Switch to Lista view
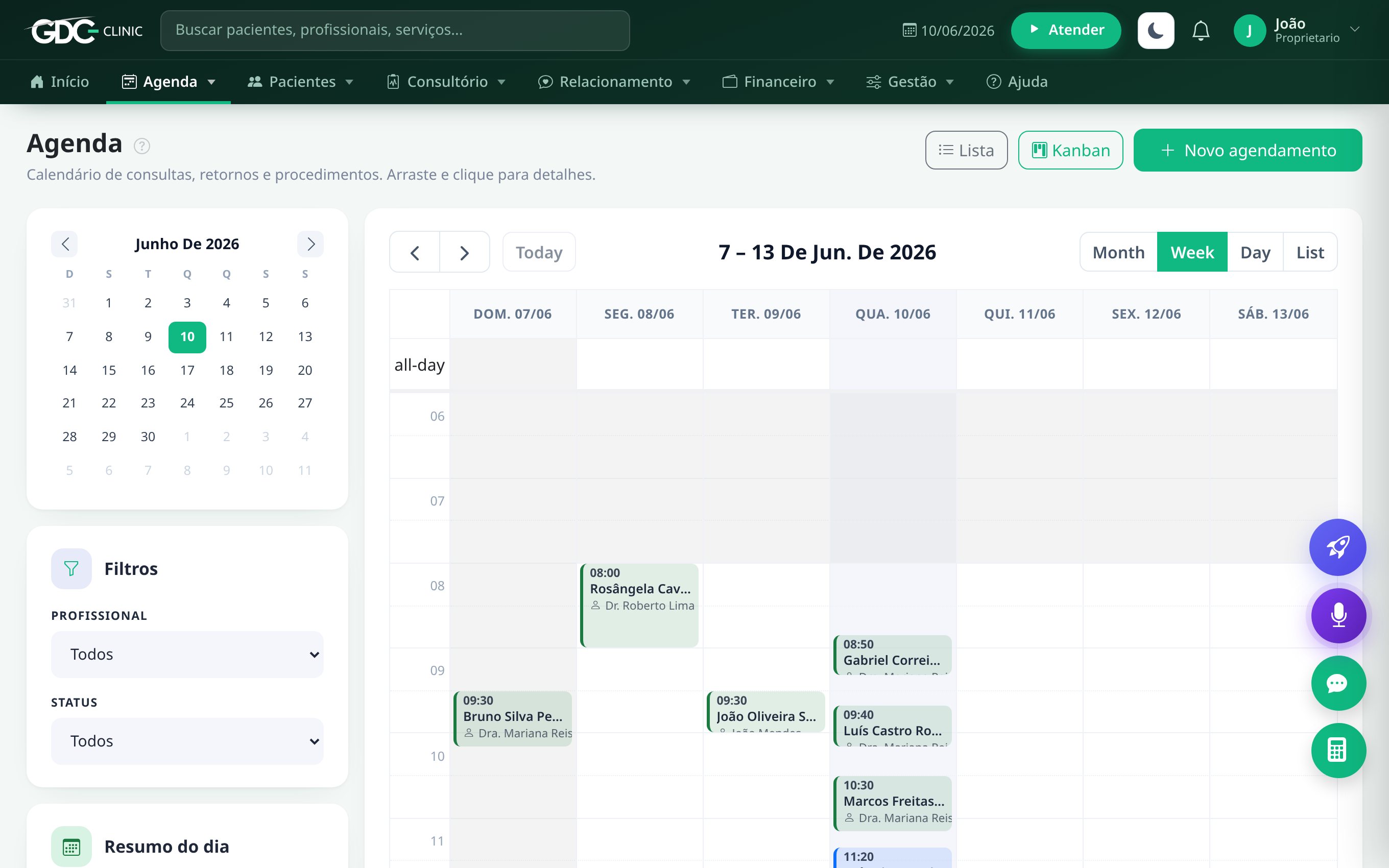The height and width of the screenshot is (868, 1389). (966, 150)
